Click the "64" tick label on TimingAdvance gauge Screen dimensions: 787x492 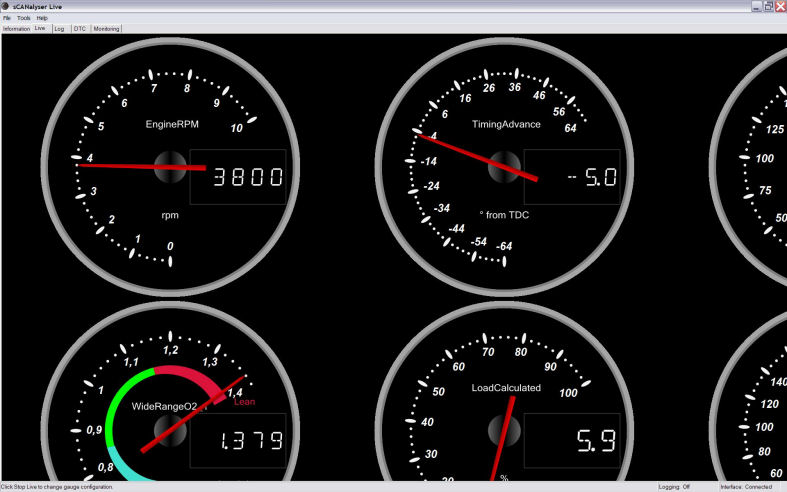tap(570, 128)
